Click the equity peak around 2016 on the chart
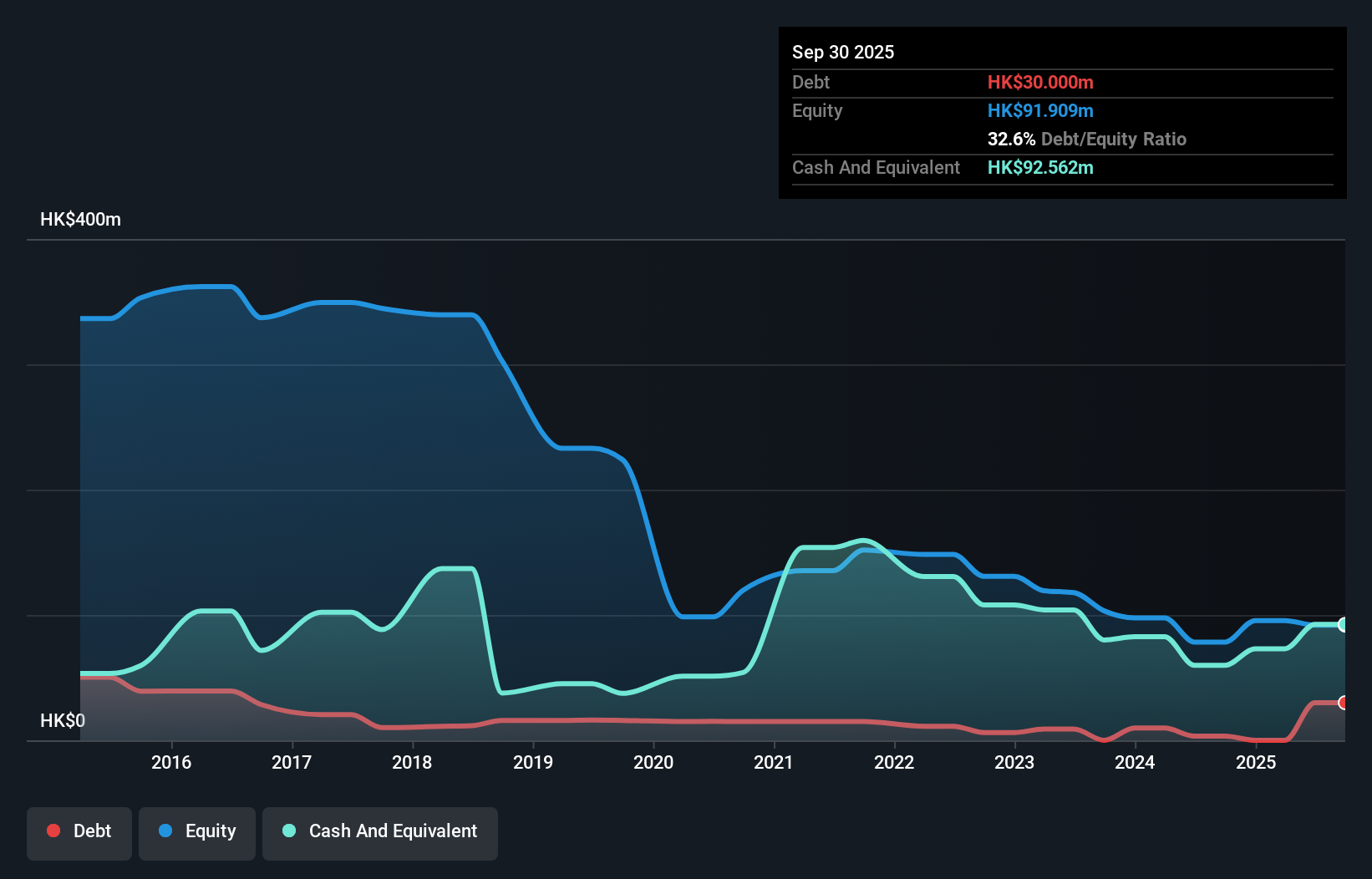The width and height of the screenshot is (1372, 879). coord(201,287)
